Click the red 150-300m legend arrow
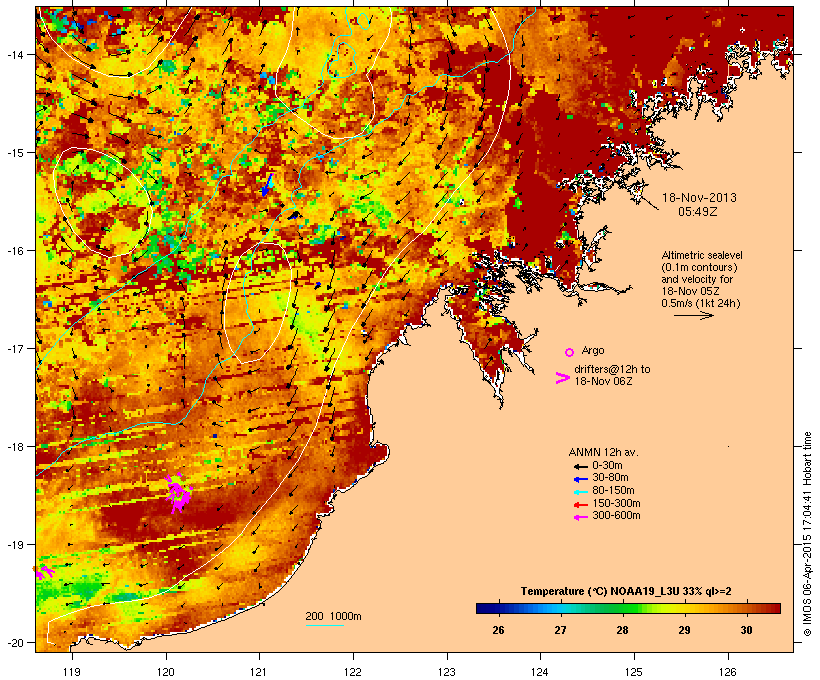 point(580,505)
